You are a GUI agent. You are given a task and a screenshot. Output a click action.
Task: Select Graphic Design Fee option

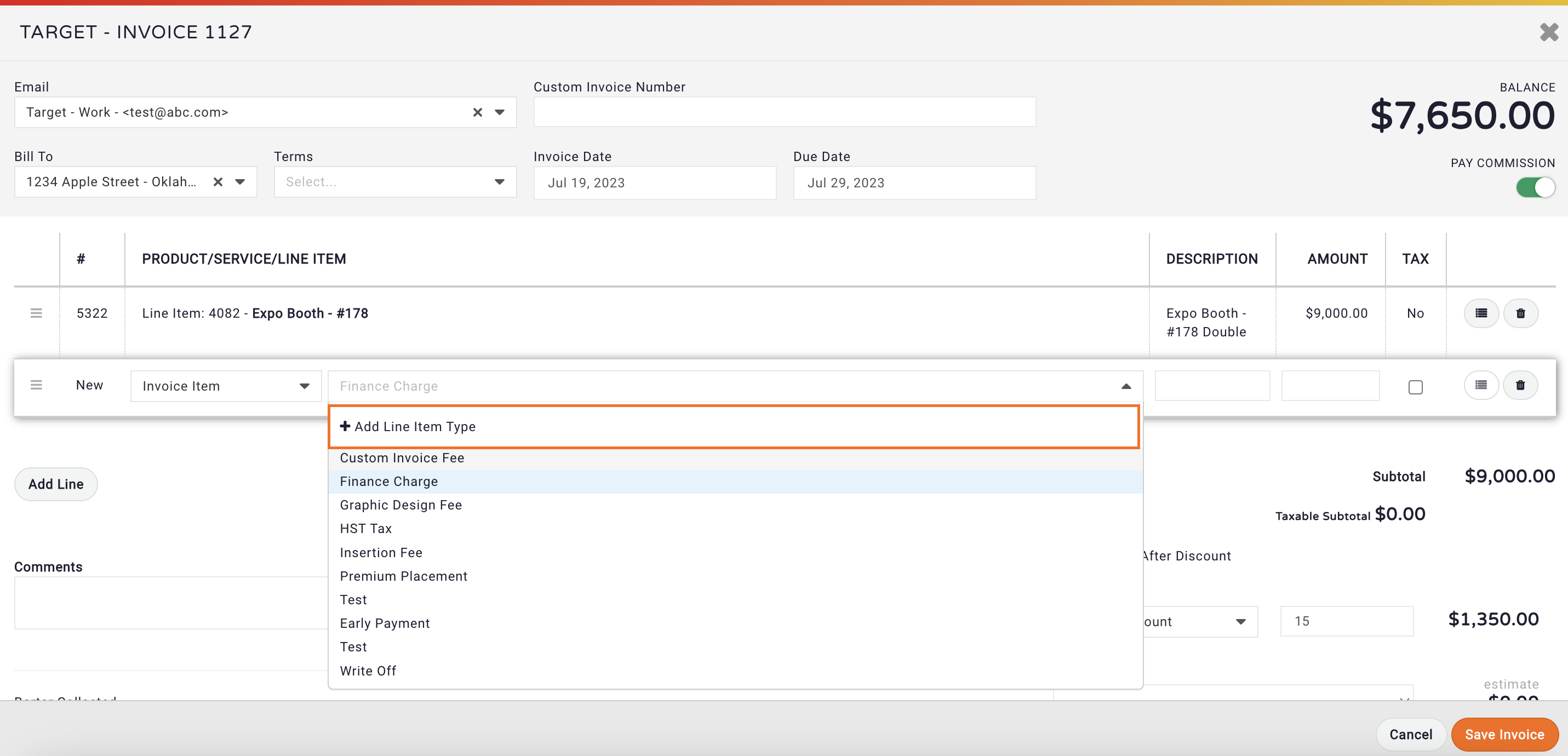pos(735,505)
